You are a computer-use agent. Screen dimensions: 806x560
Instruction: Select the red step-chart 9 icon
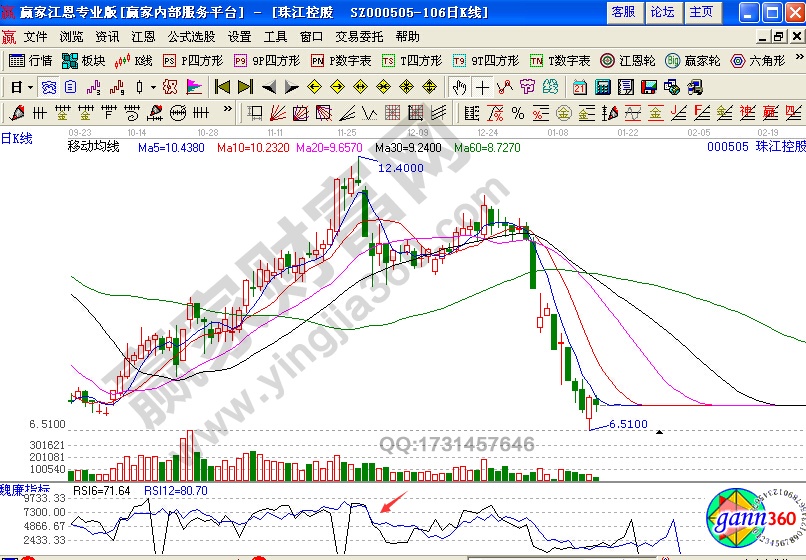coord(117,87)
